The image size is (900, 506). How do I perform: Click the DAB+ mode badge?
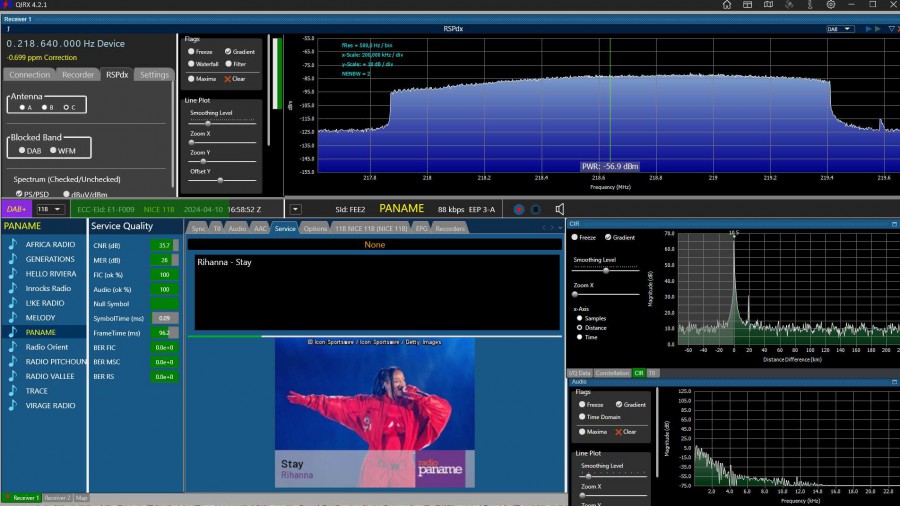pos(16,209)
